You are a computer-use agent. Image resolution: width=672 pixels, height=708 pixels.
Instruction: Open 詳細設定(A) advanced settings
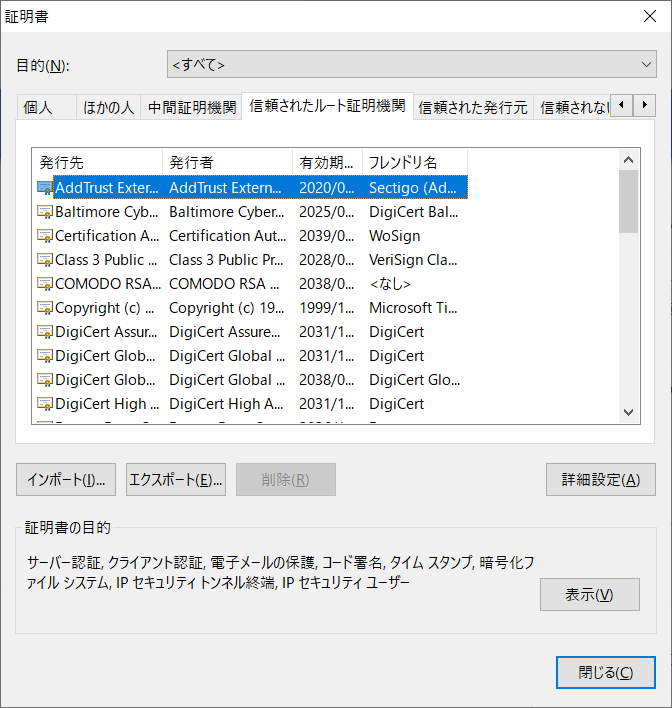pyautogui.click(x=601, y=480)
